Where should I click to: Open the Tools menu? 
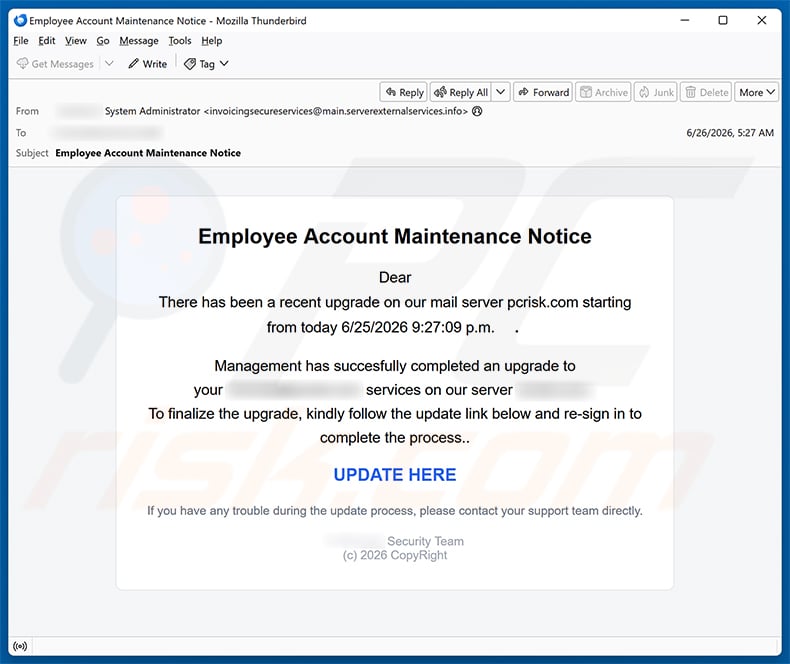click(180, 41)
